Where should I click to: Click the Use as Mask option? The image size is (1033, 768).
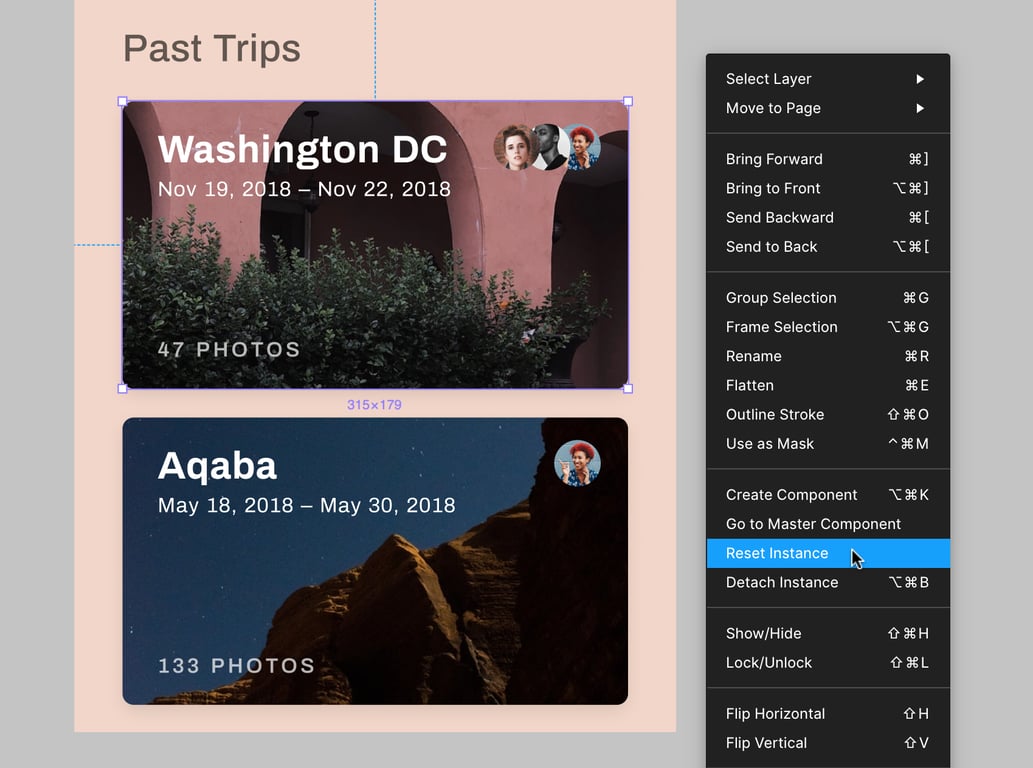coord(769,444)
